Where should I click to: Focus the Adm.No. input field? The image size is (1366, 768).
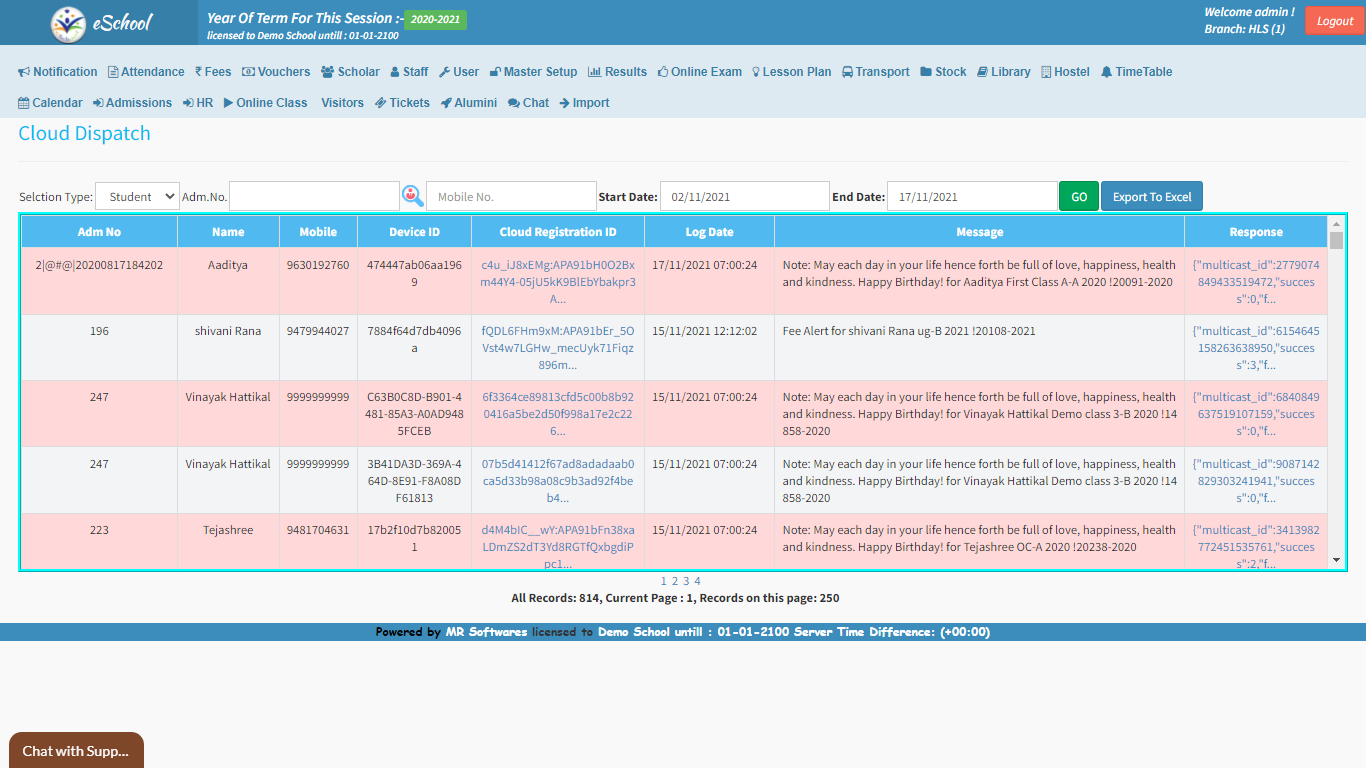[314, 197]
